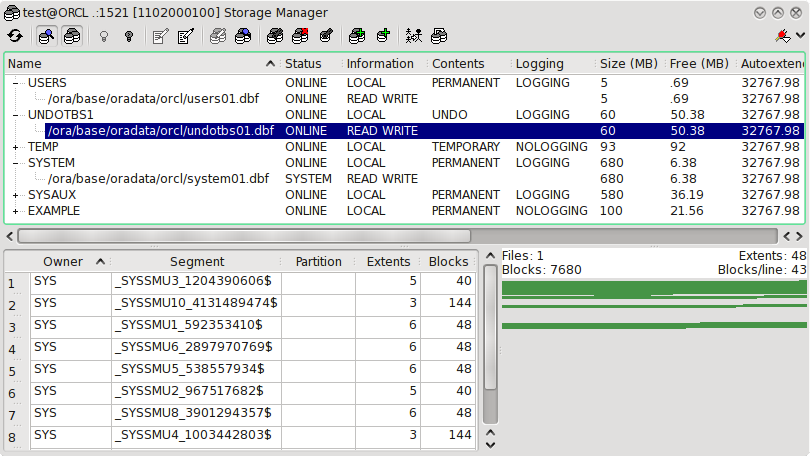Viewport: 810px width, 456px height.
Task: Click the first notepad with pencil icon
Action: [160, 36]
